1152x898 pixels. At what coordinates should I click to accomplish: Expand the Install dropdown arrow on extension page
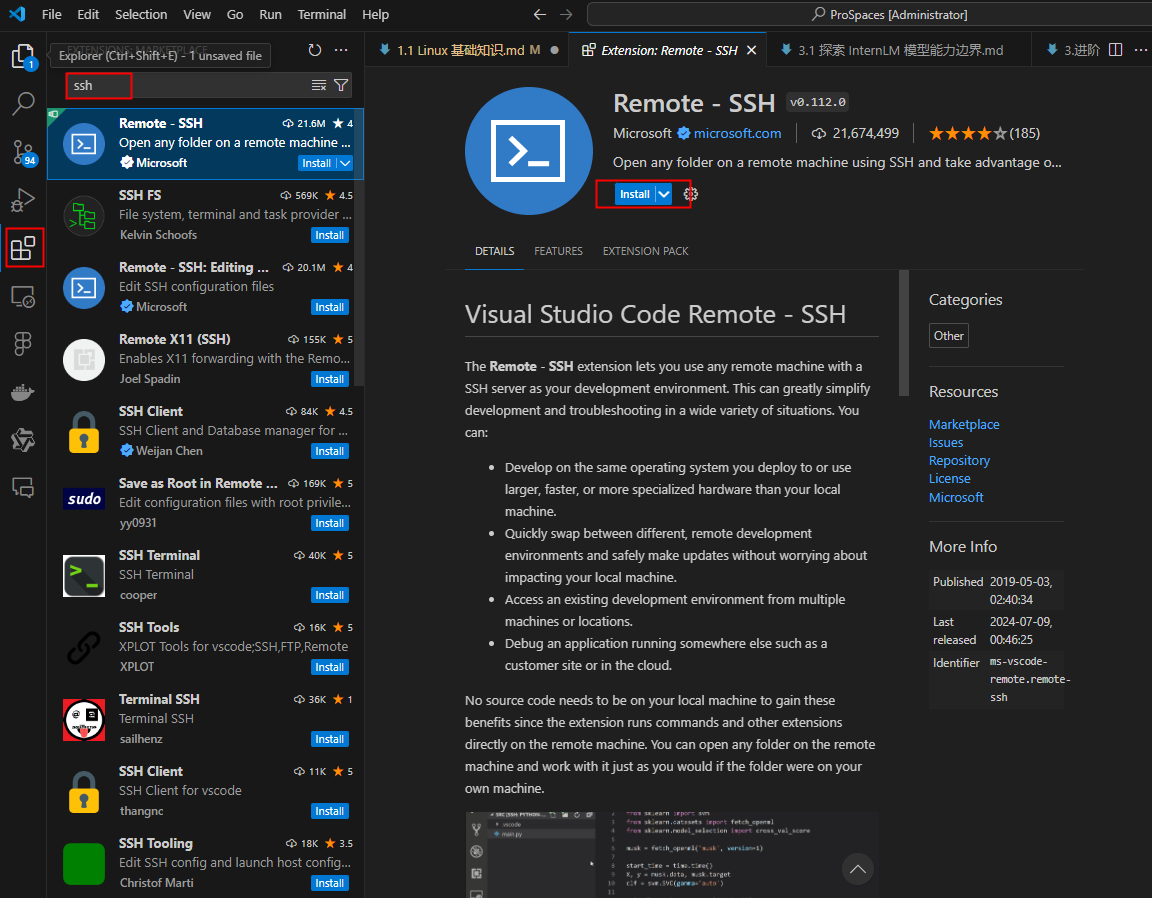pyautogui.click(x=664, y=194)
